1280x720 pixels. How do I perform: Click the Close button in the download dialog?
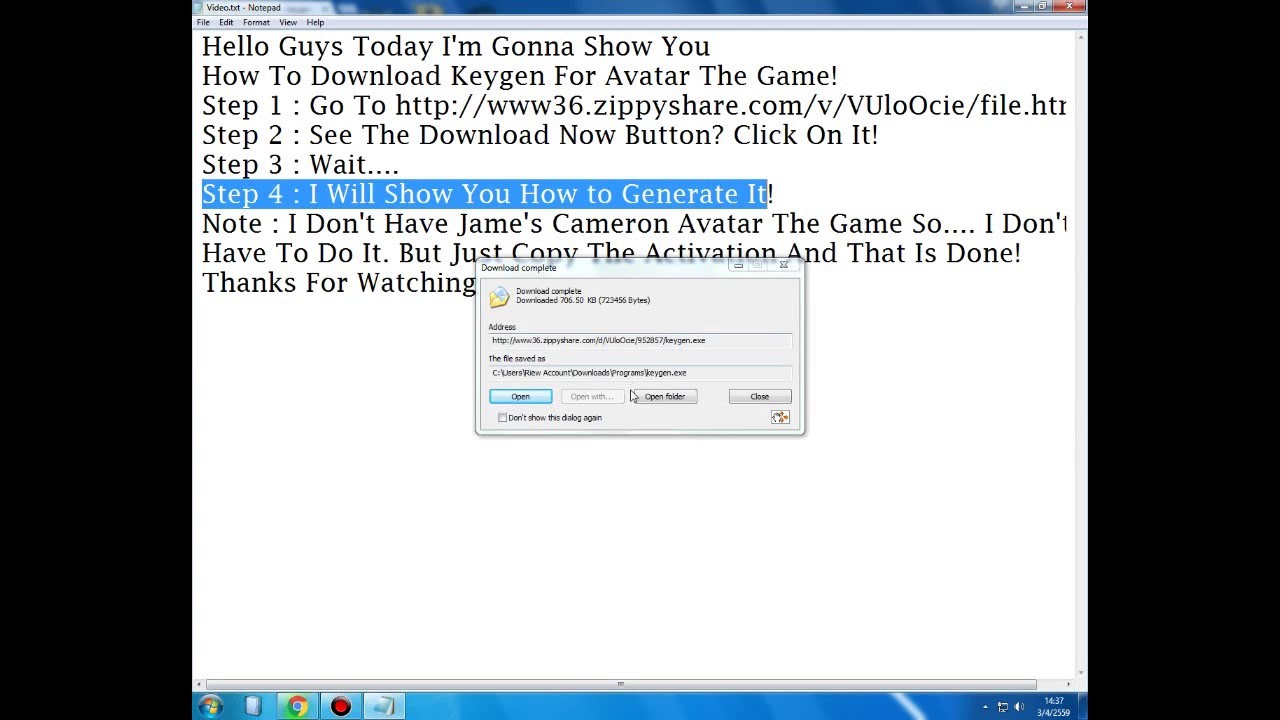pyautogui.click(x=760, y=397)
